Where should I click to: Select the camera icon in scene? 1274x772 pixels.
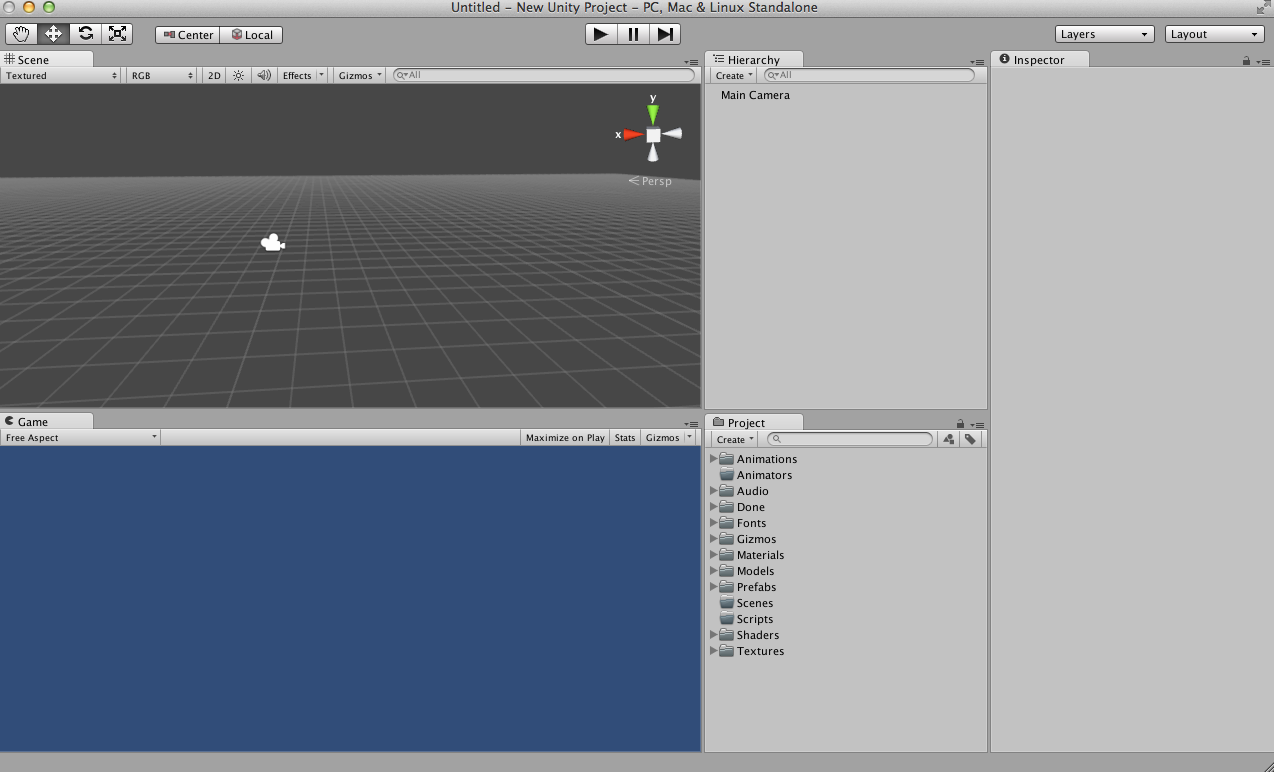pos(272,242)
